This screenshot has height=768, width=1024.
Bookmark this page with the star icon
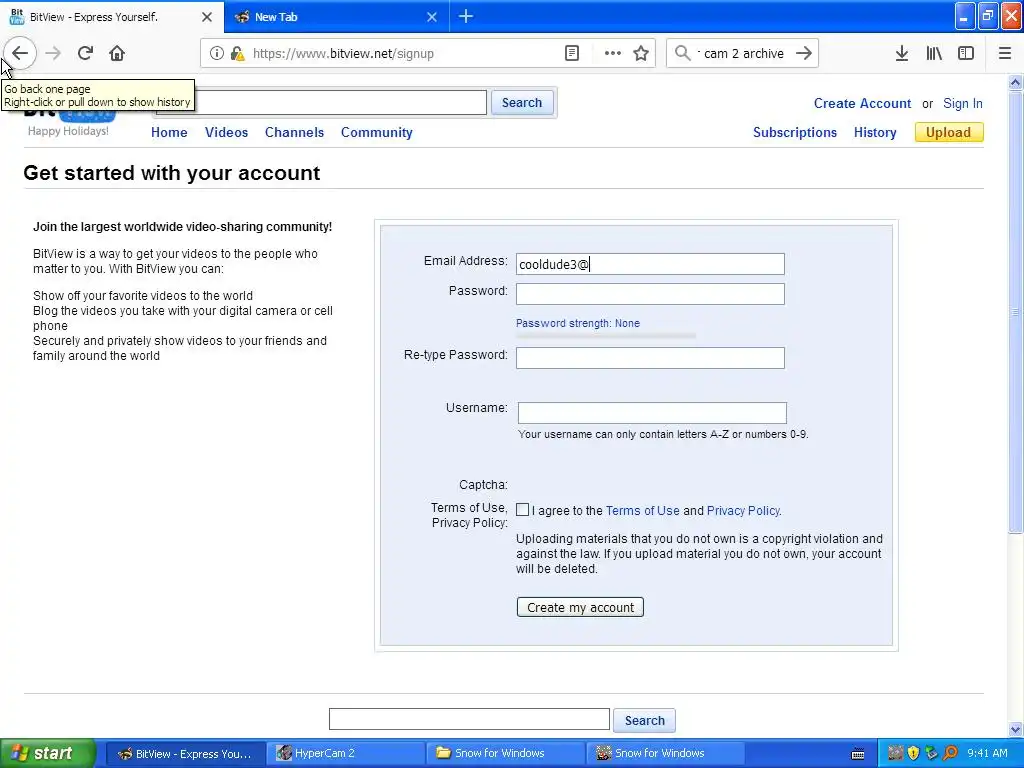tap(641, 54)
